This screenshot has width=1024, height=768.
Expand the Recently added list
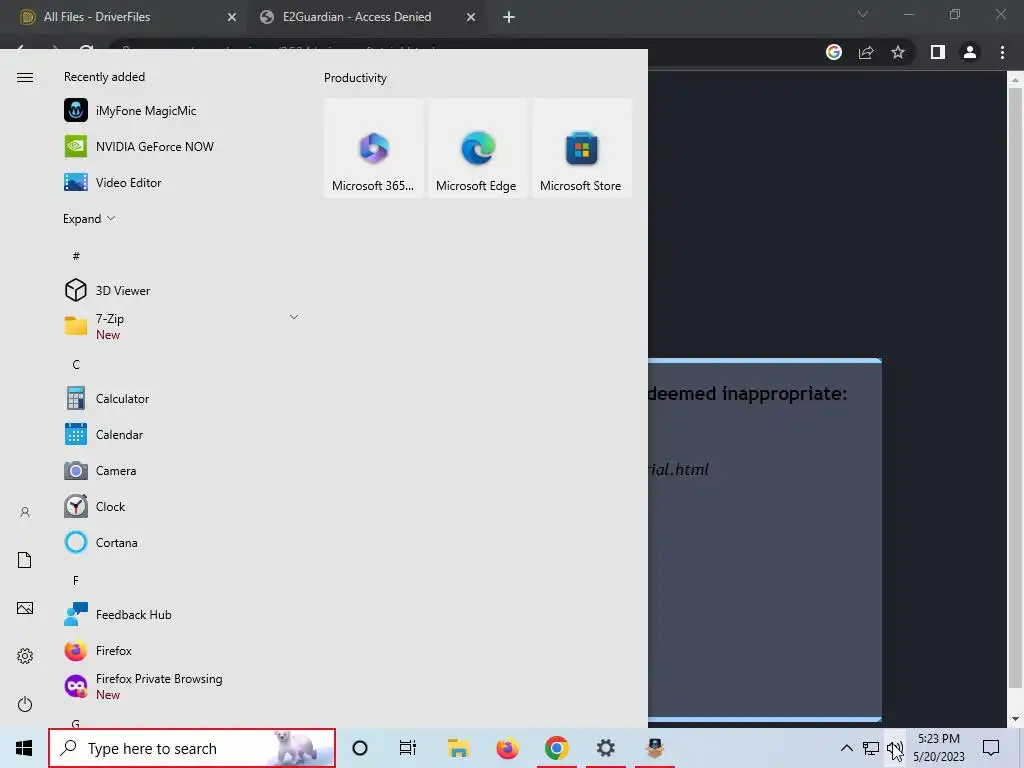click(89, 219)
